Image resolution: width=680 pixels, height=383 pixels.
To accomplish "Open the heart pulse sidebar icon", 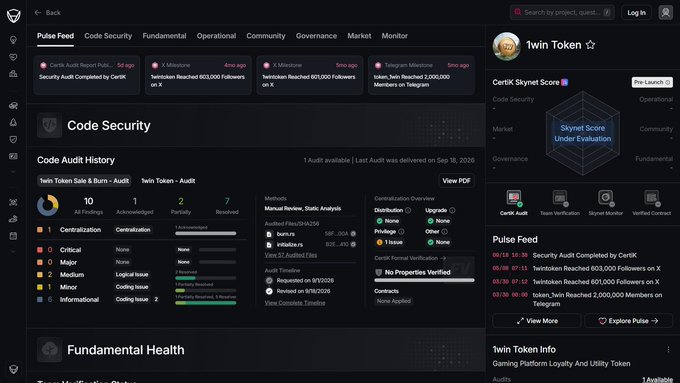I will [13, 57].
